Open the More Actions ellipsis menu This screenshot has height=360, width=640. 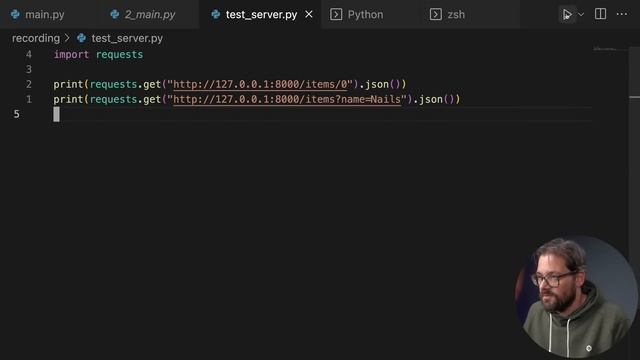point(622,14)
